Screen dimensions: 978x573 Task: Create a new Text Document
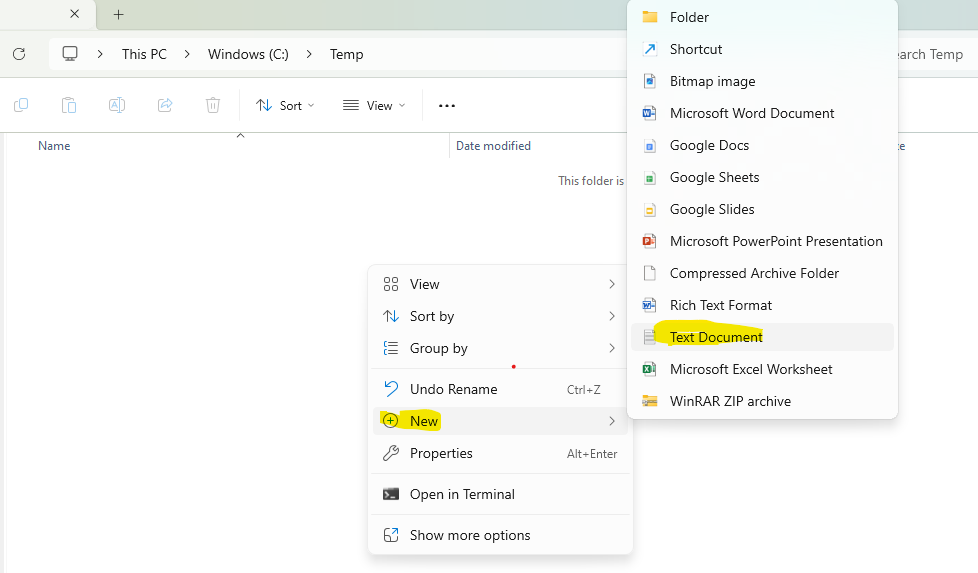click(x=762, y=337)
